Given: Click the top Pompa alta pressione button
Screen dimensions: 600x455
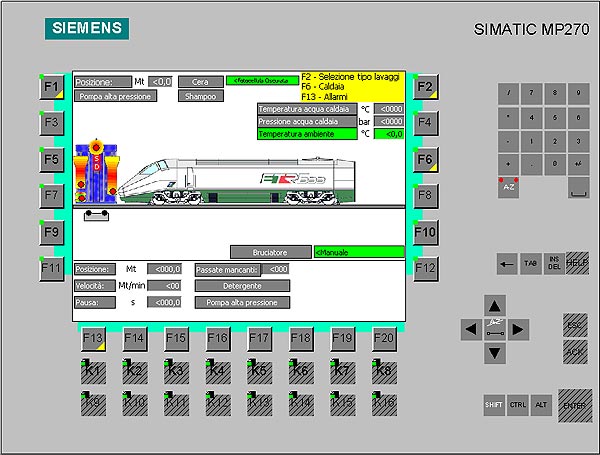Looking at the screenshot, I should pyautogui.click(x=116, y=96).
